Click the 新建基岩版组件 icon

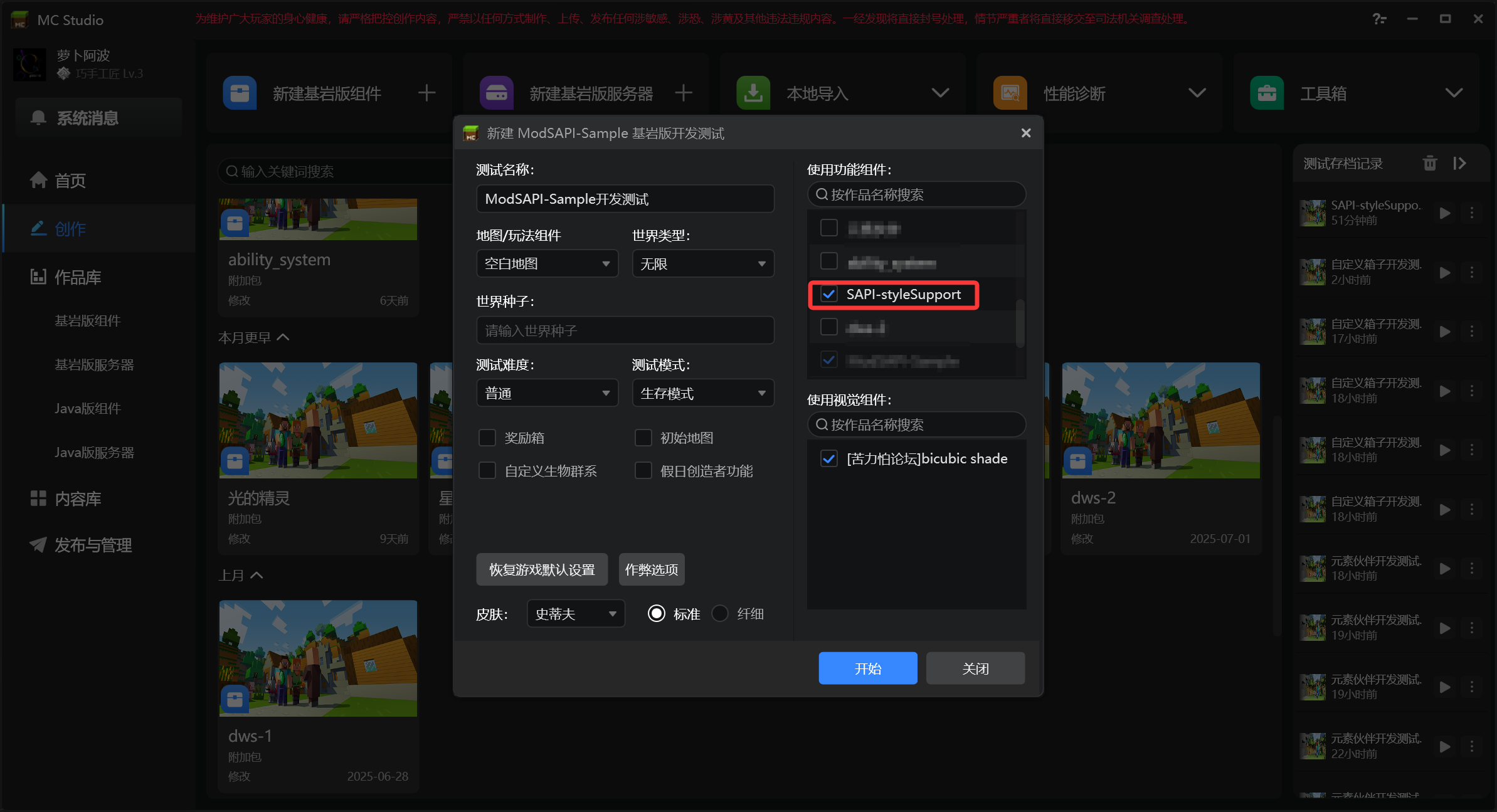pos(239,92)
